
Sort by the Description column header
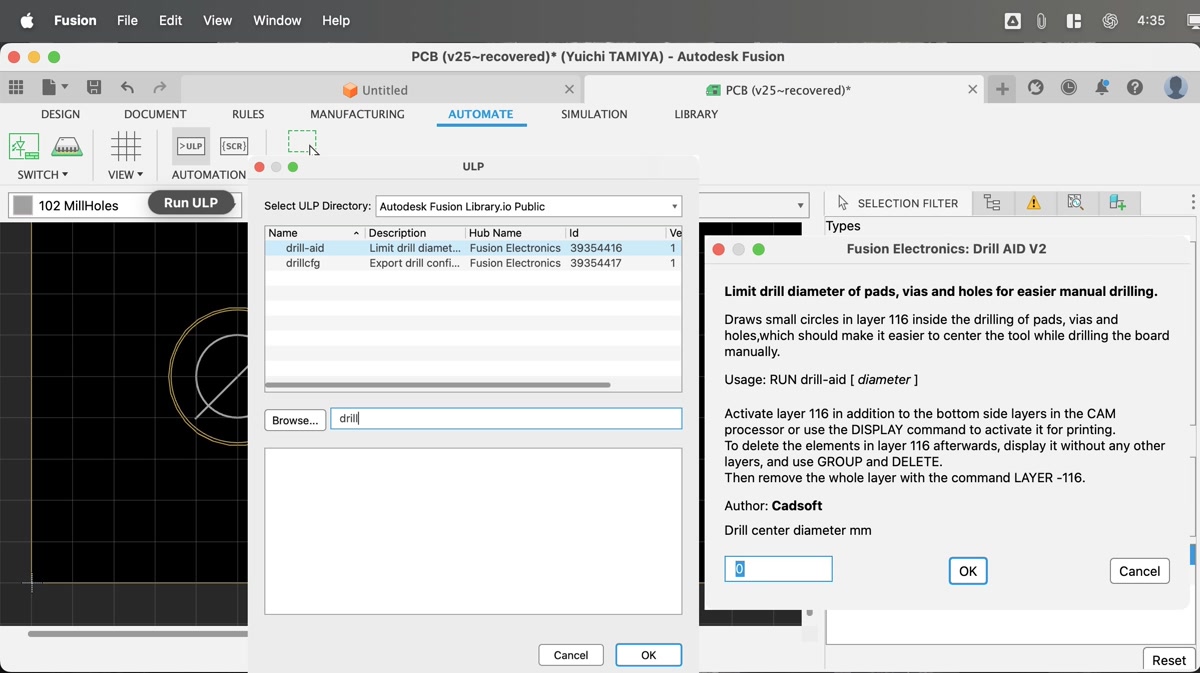(x=415, y=233)
